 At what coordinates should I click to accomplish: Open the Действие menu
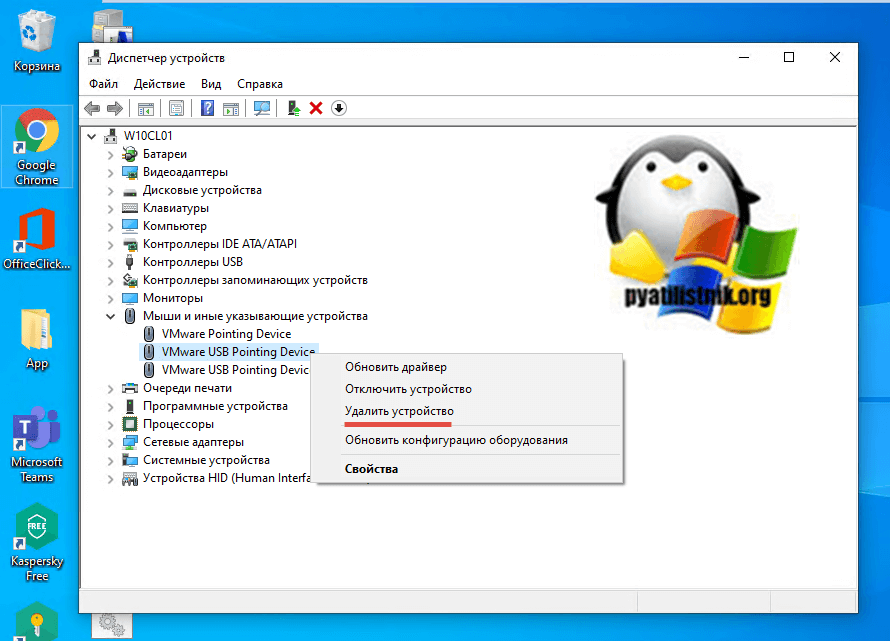pyautogui.click(x=159, y=84)
